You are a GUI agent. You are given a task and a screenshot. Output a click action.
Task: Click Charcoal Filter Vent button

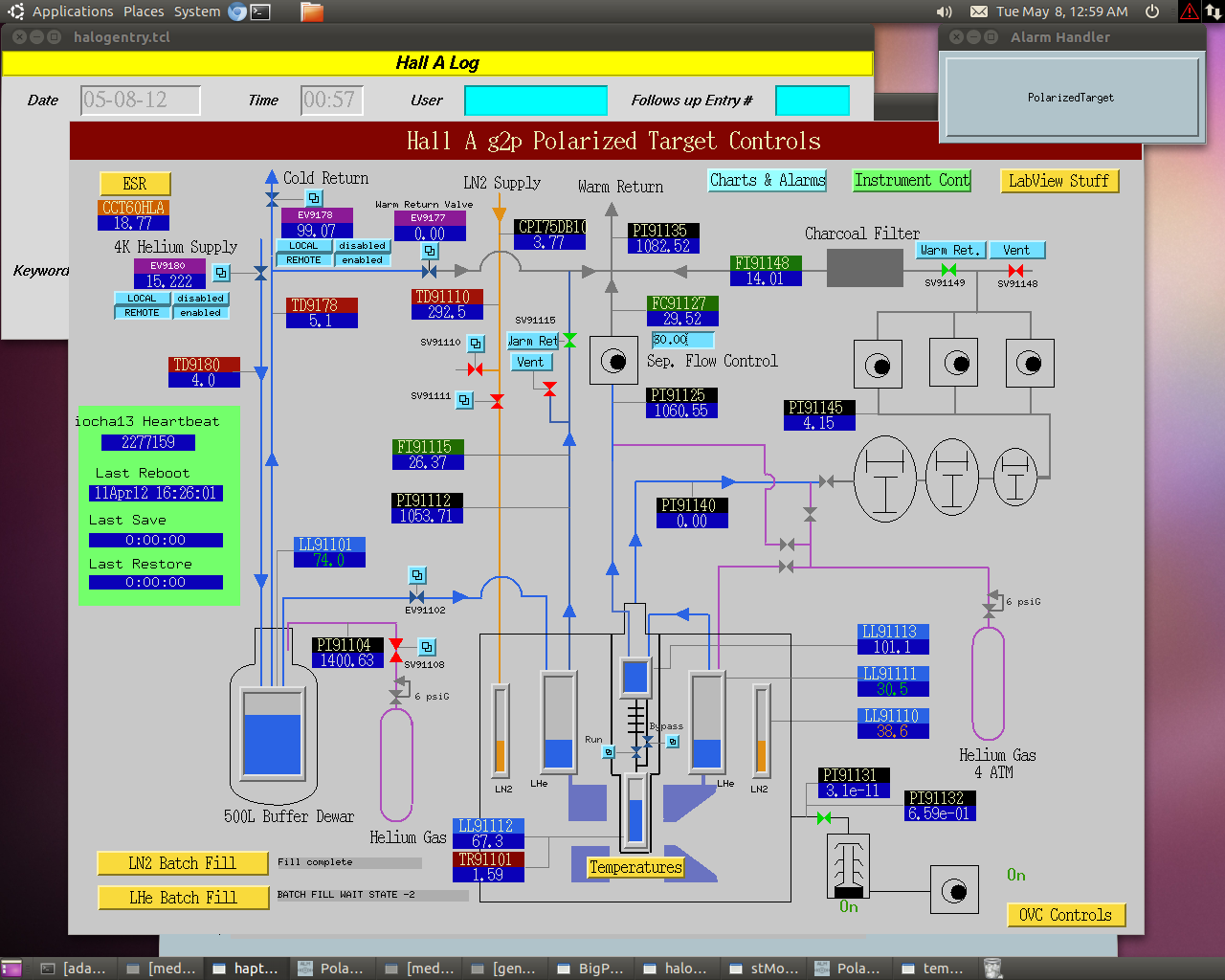pos(1016,250)
